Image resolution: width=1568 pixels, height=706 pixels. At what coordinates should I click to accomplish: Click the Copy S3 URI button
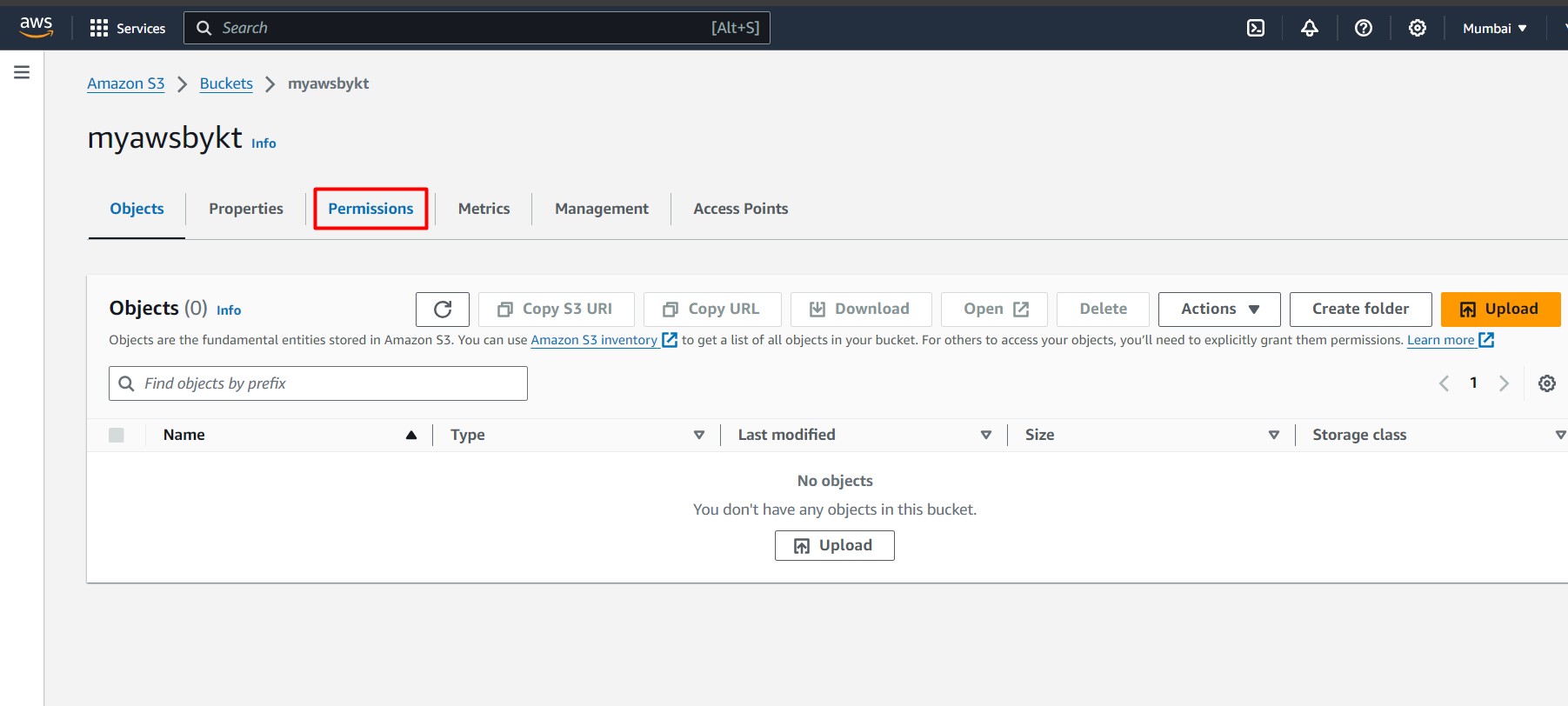click(556, 309)
